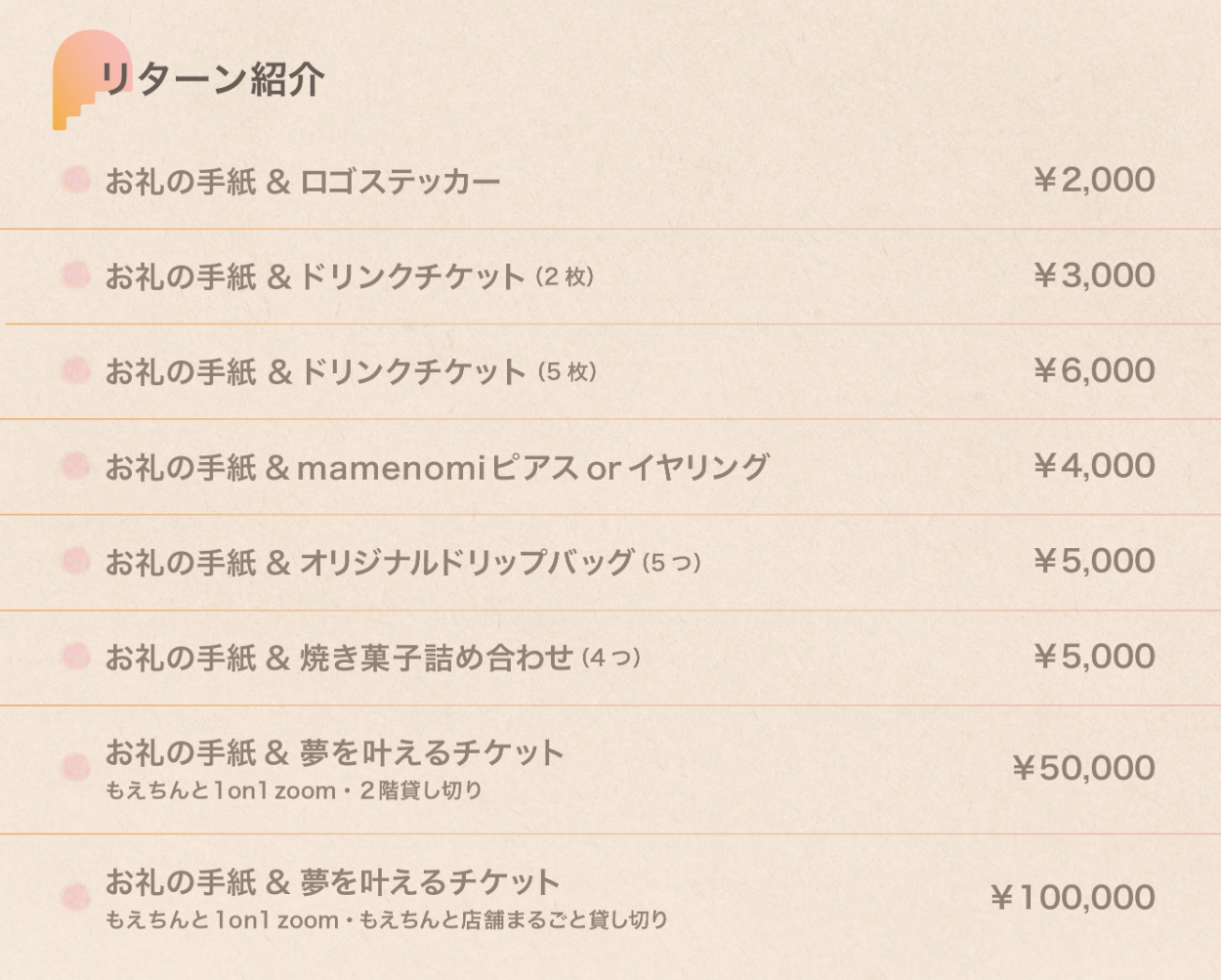
Task: Select the 焼き菓子詰め合わせ (4つ) return
Action: pyautogui.click(x=372, y=658)
